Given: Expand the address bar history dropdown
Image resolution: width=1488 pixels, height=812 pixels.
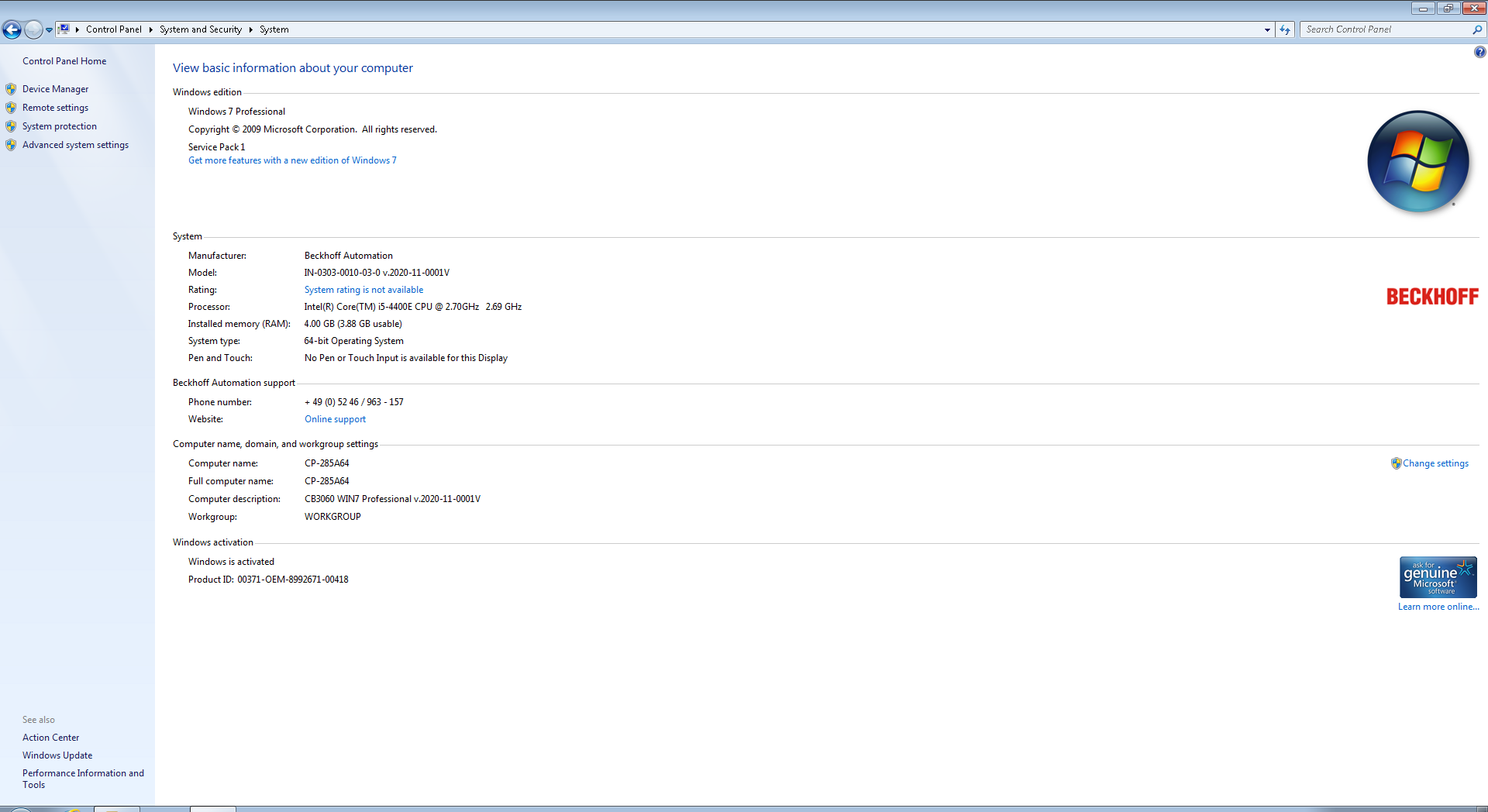Looking at the screenshot, I should point(1267,29).
